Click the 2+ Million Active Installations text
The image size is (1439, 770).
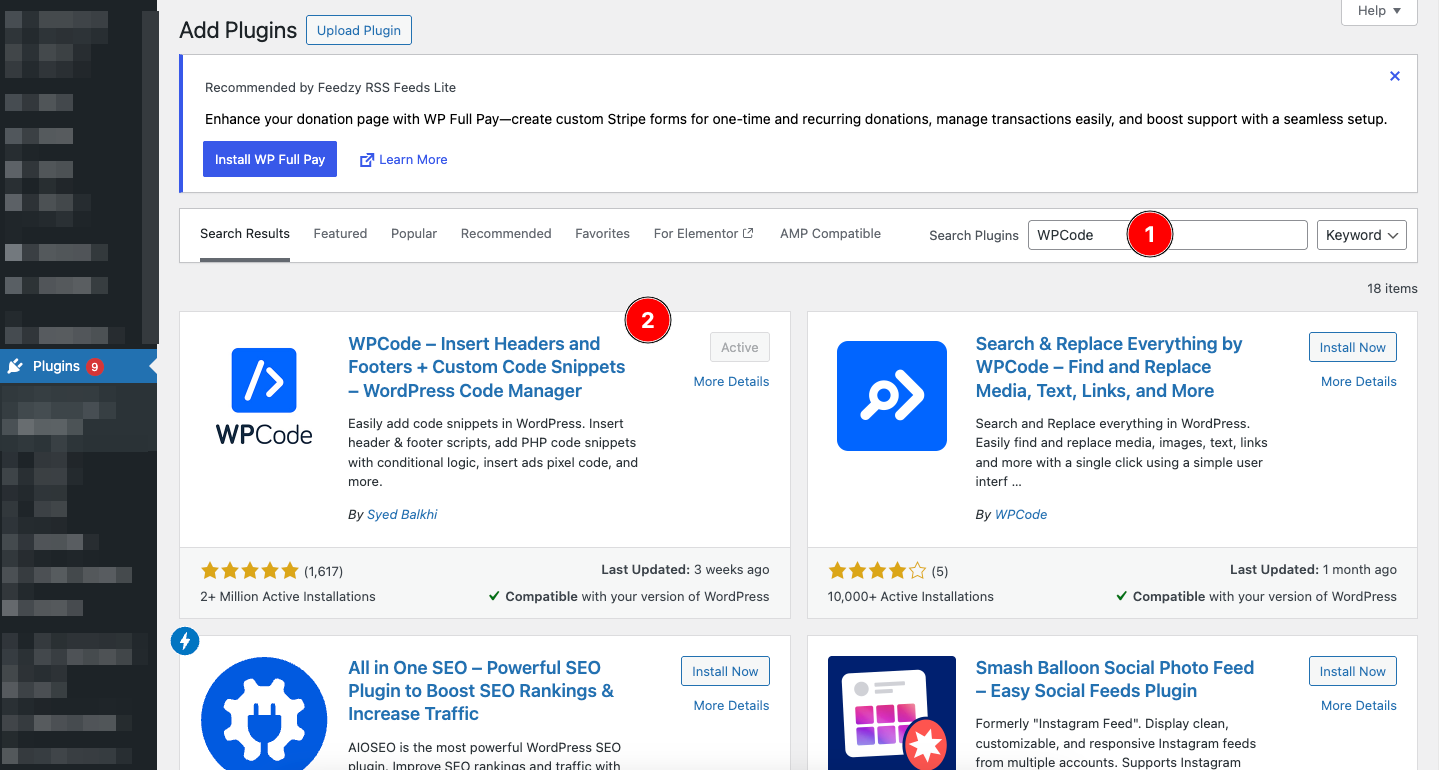click(288, 596)
